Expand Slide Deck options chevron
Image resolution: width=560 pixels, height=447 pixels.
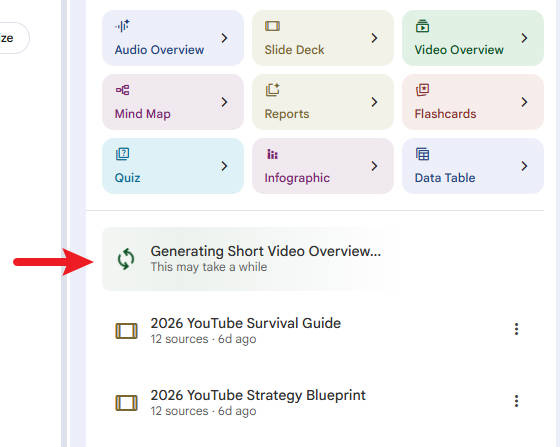click(x=374, y=38)
